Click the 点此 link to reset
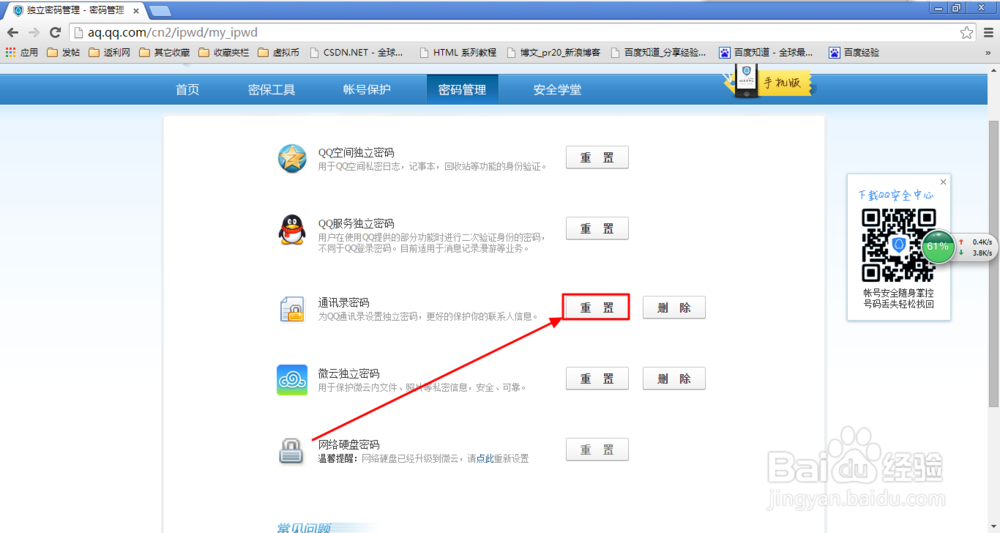Screen dimensions: 1000x533 point(485,458)
